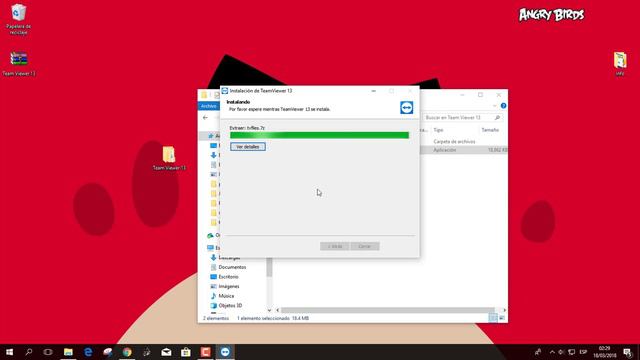This screenshot has height=360, width=640.
Task: Launch Google Chrome from the taskbar
Action: [127, 352]
